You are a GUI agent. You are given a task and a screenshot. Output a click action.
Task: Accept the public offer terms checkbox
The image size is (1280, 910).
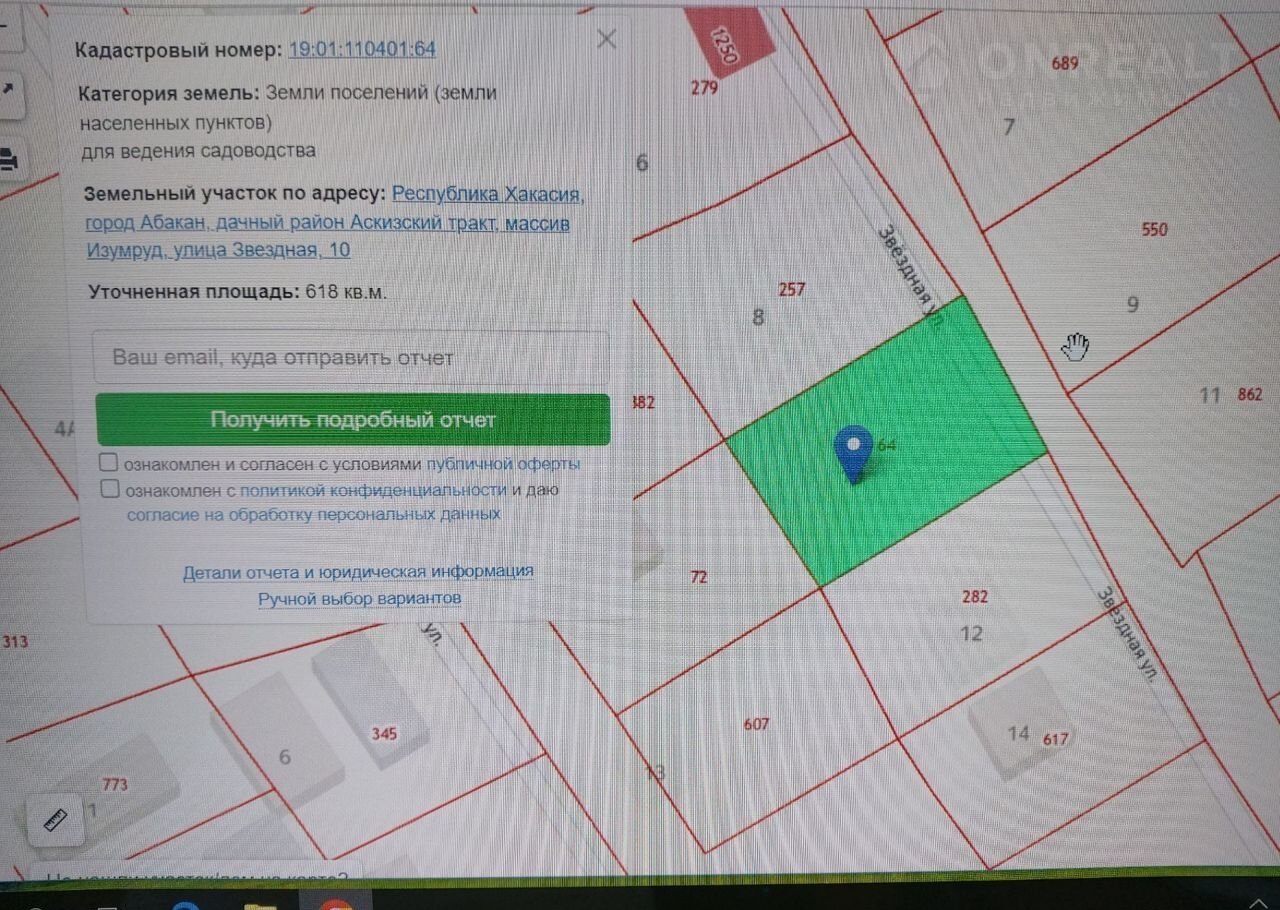[x=109, y=463]
